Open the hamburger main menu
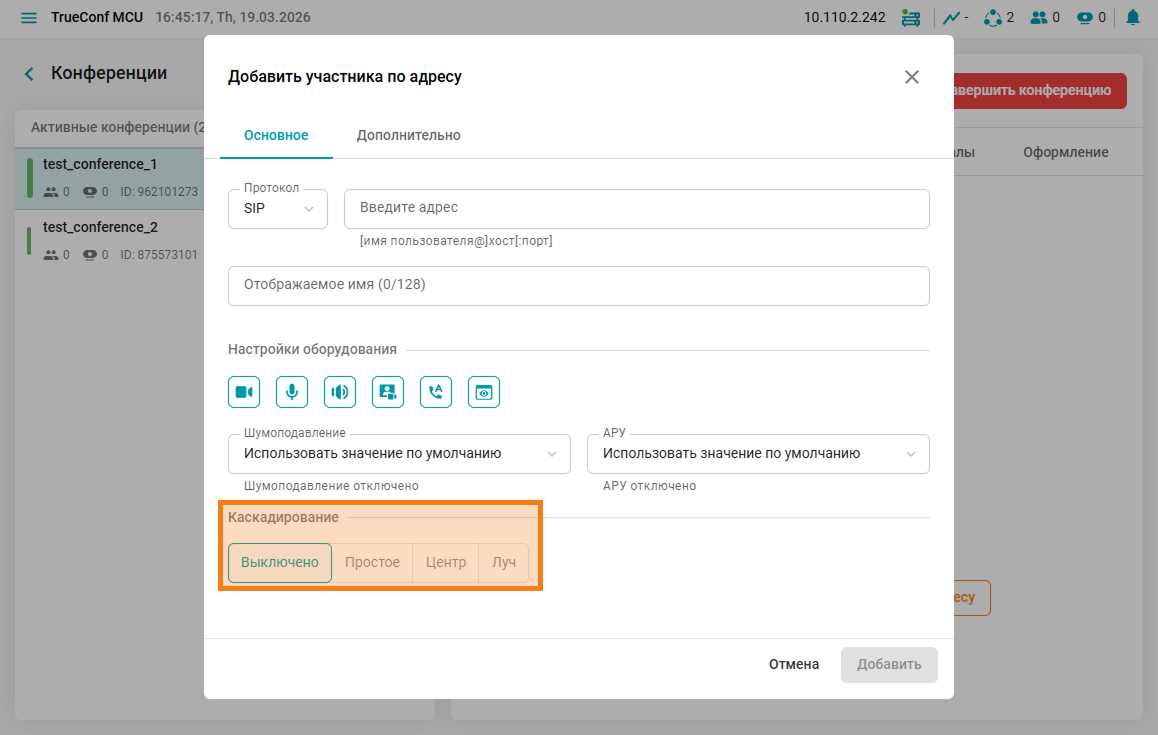1158x735 pixels. pos(28,18)
